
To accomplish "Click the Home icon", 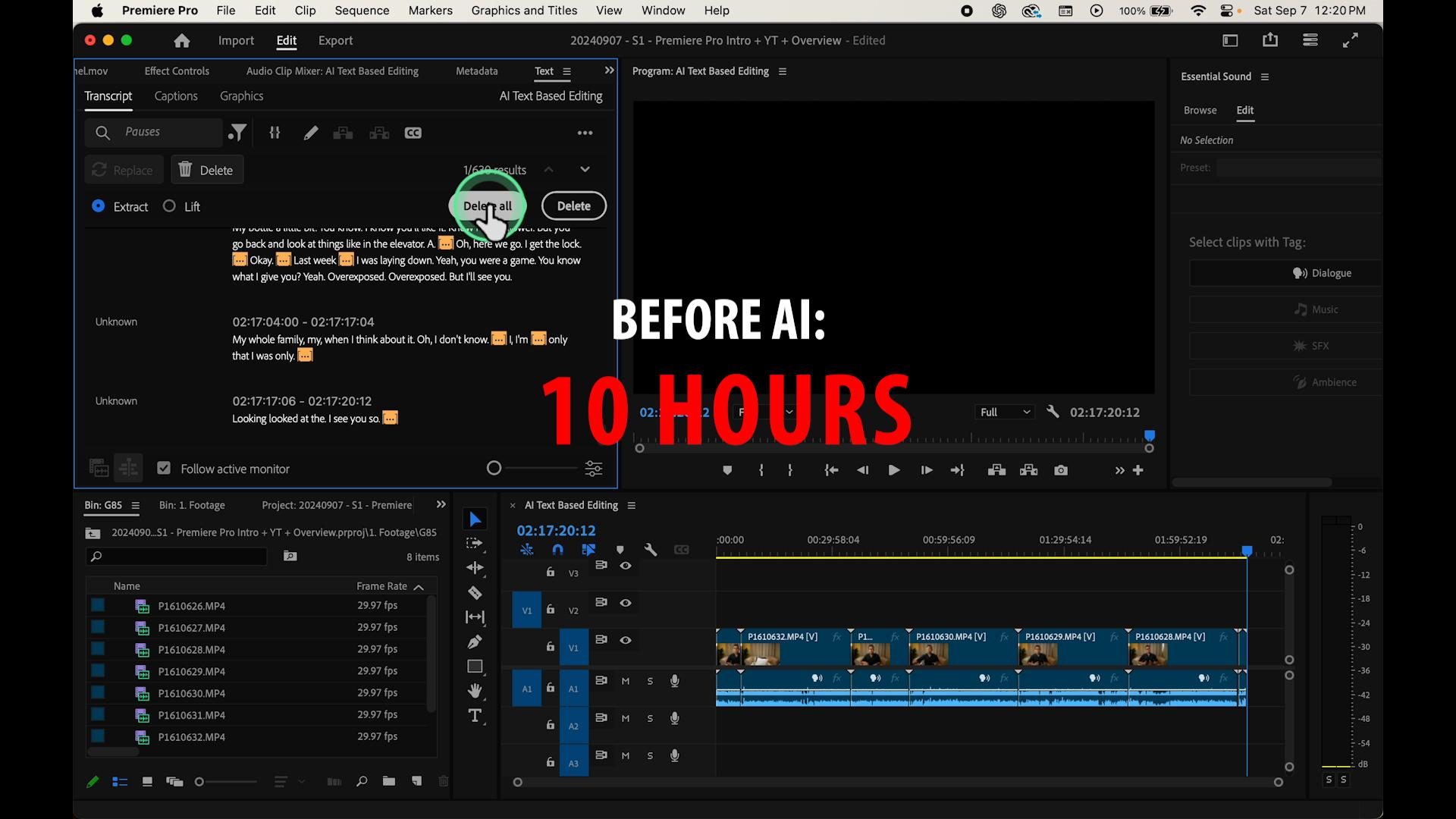I will pyautogui.click(x=182, y=41).
